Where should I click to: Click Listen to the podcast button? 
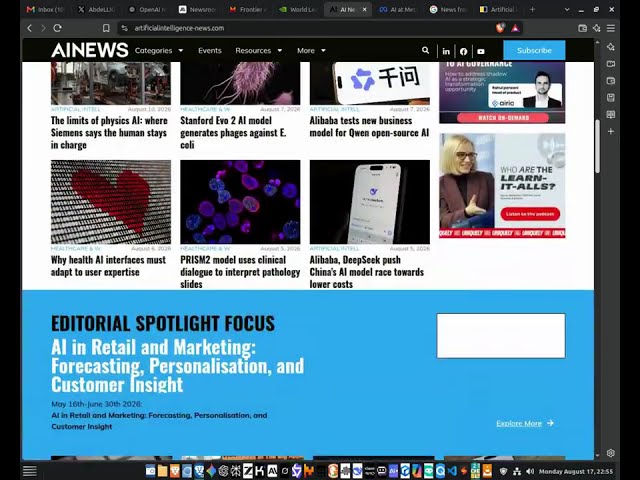(x=530, y=214)
